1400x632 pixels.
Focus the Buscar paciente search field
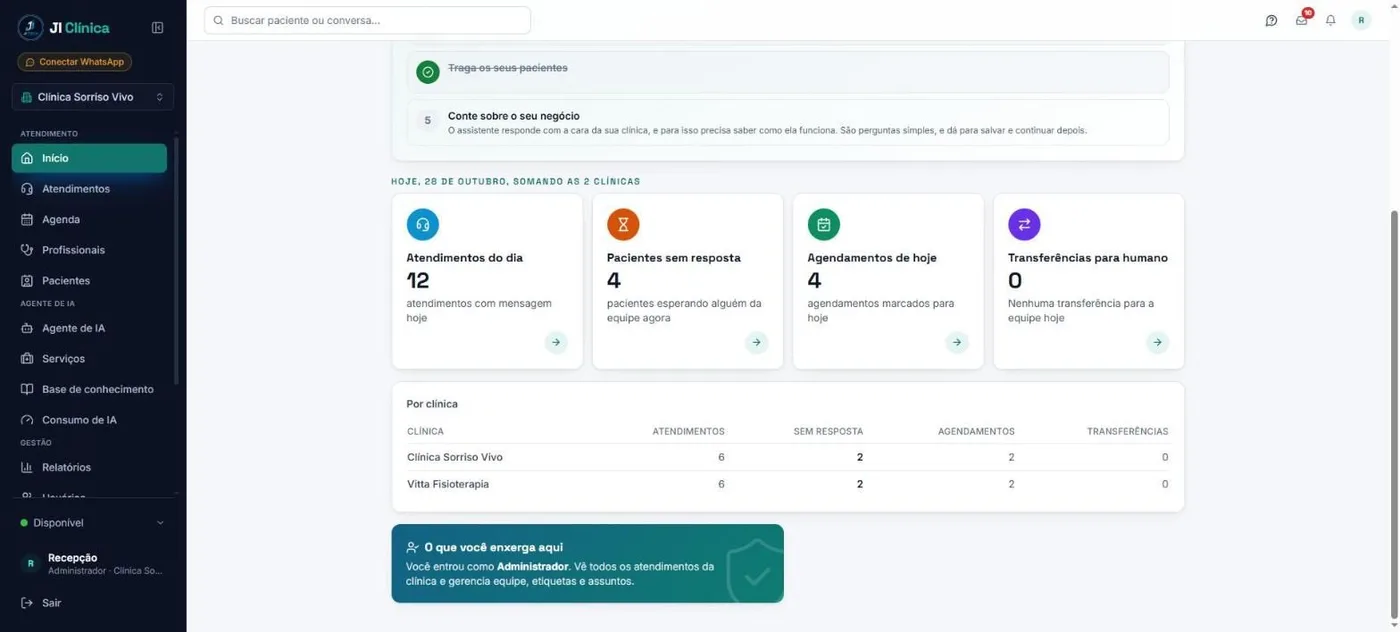pyautogui.click(x=367, y=20)
